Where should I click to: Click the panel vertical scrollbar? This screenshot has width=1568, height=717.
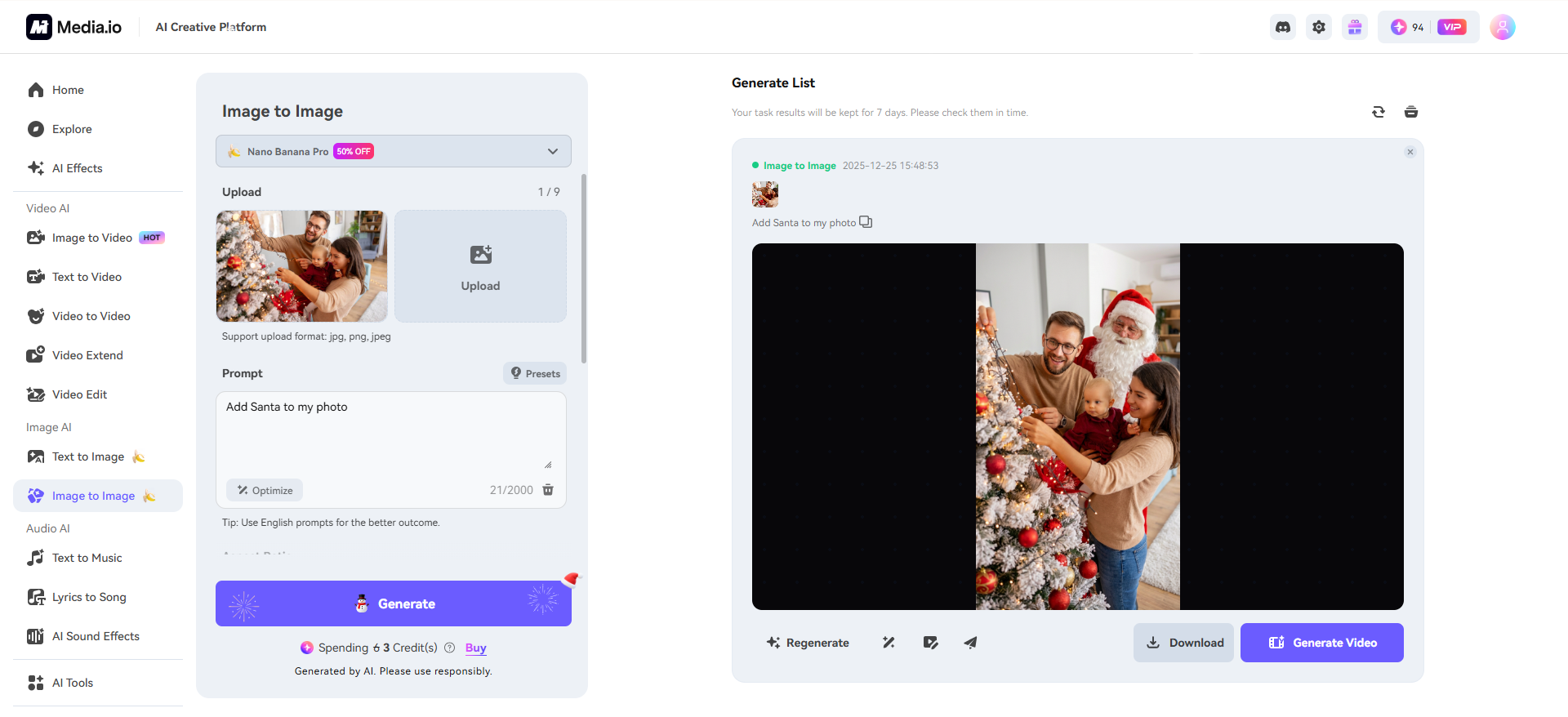click(584, 268)
